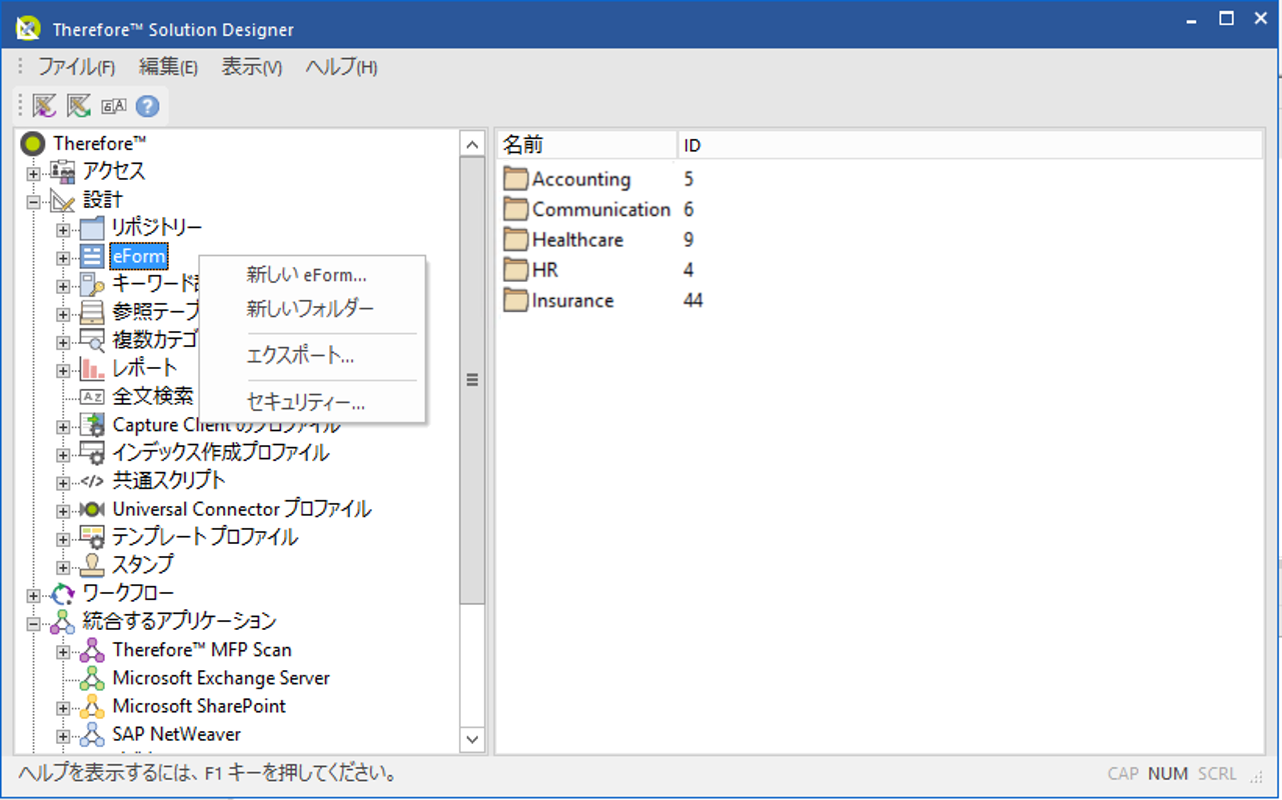Sort by the 名前 column header
The image size is (1282, 800).
click(x=587, y=145)
